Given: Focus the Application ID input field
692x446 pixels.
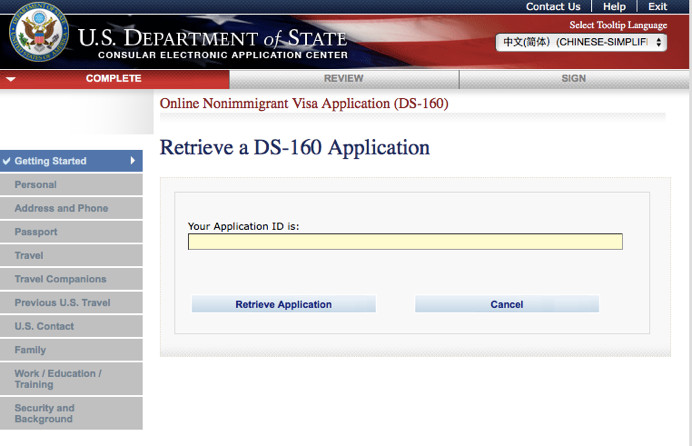Looking at the screenshot, I should click(405, 242).
